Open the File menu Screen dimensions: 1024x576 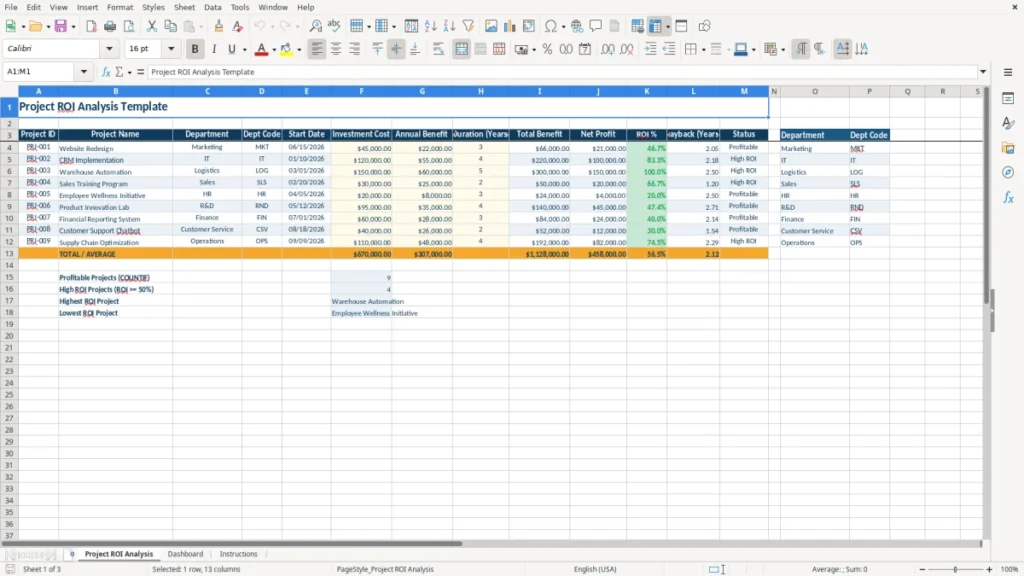tap(11, 7)
